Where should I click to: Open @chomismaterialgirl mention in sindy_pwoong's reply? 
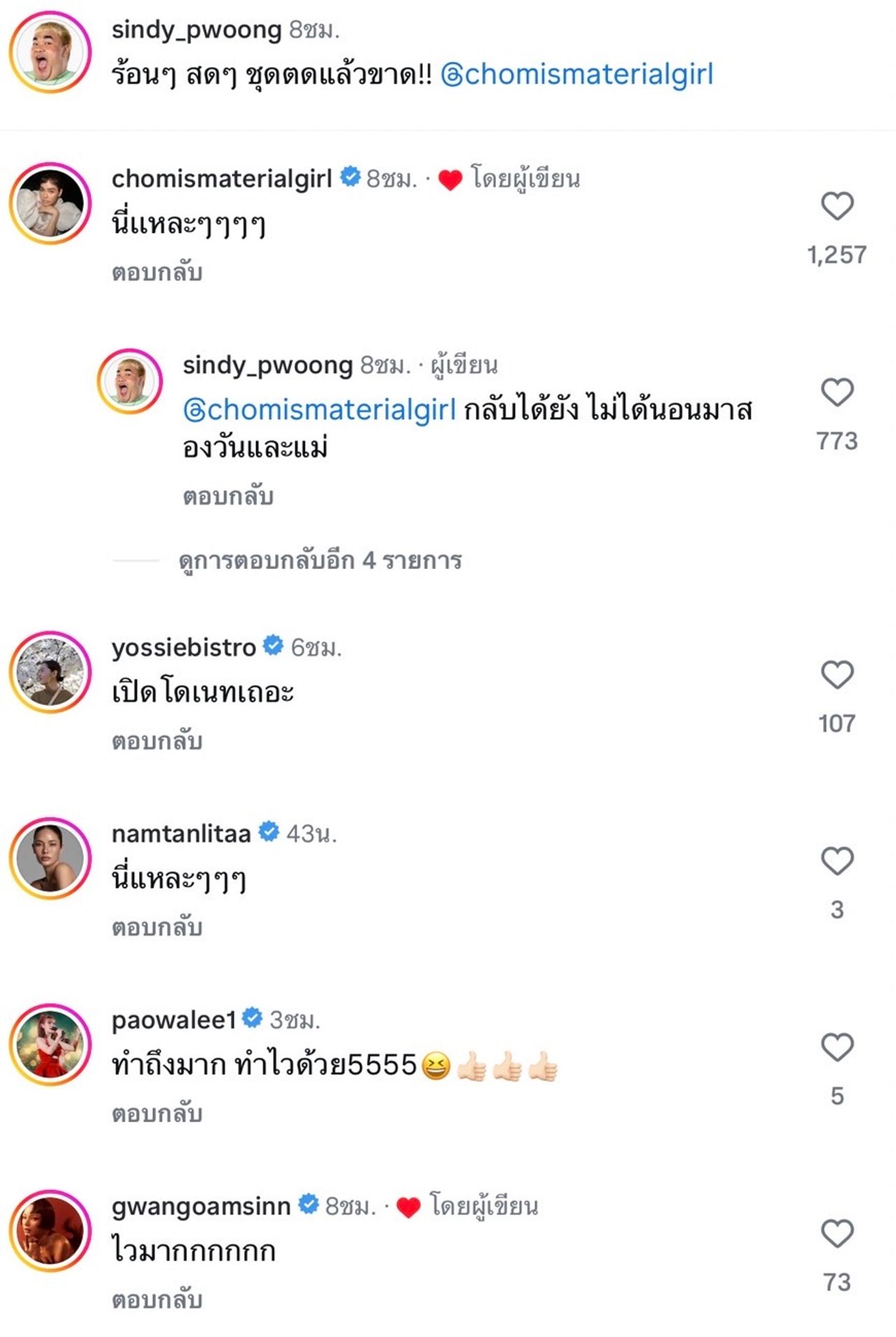(x=319, y=409)
